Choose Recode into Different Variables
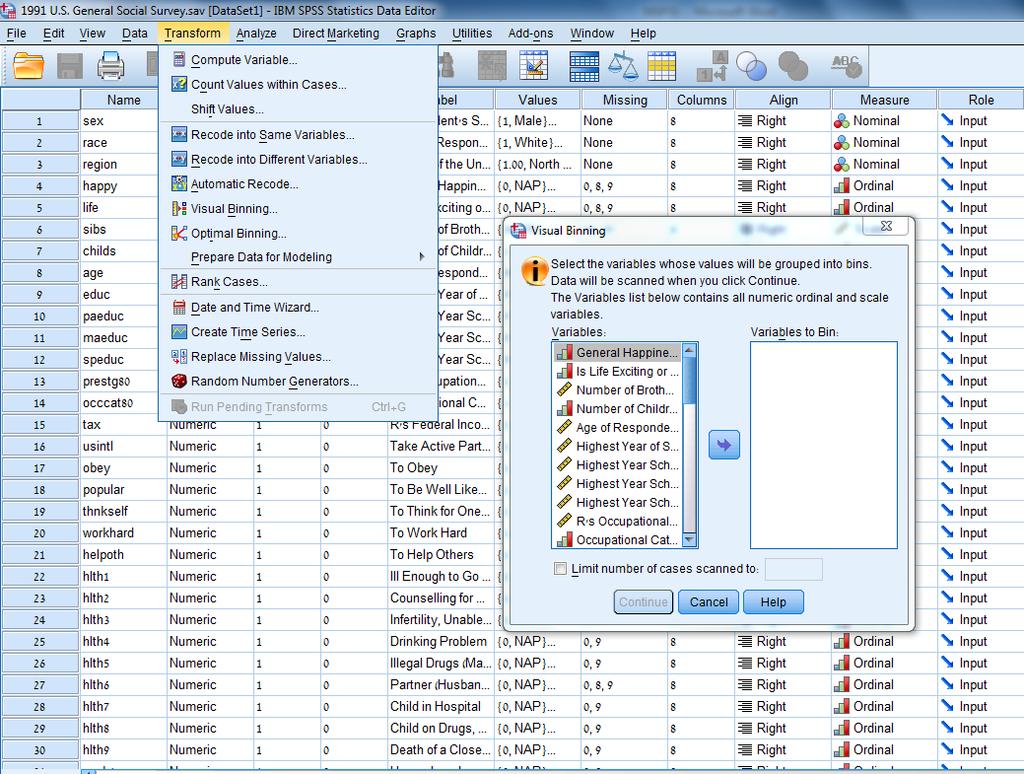1024x774 pixels. (x=298, y=160)
